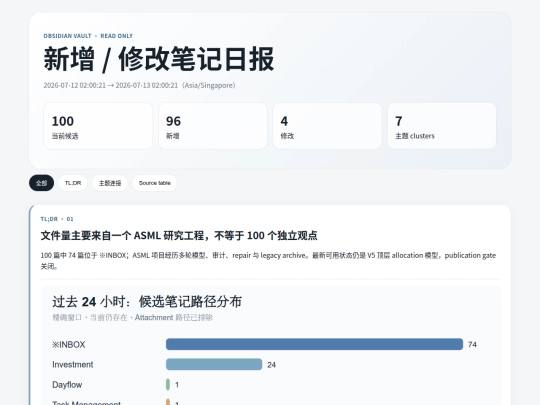The image size is (540, 405).
Task: Switch to the TL;DR tab
Action: coord(73,183)
